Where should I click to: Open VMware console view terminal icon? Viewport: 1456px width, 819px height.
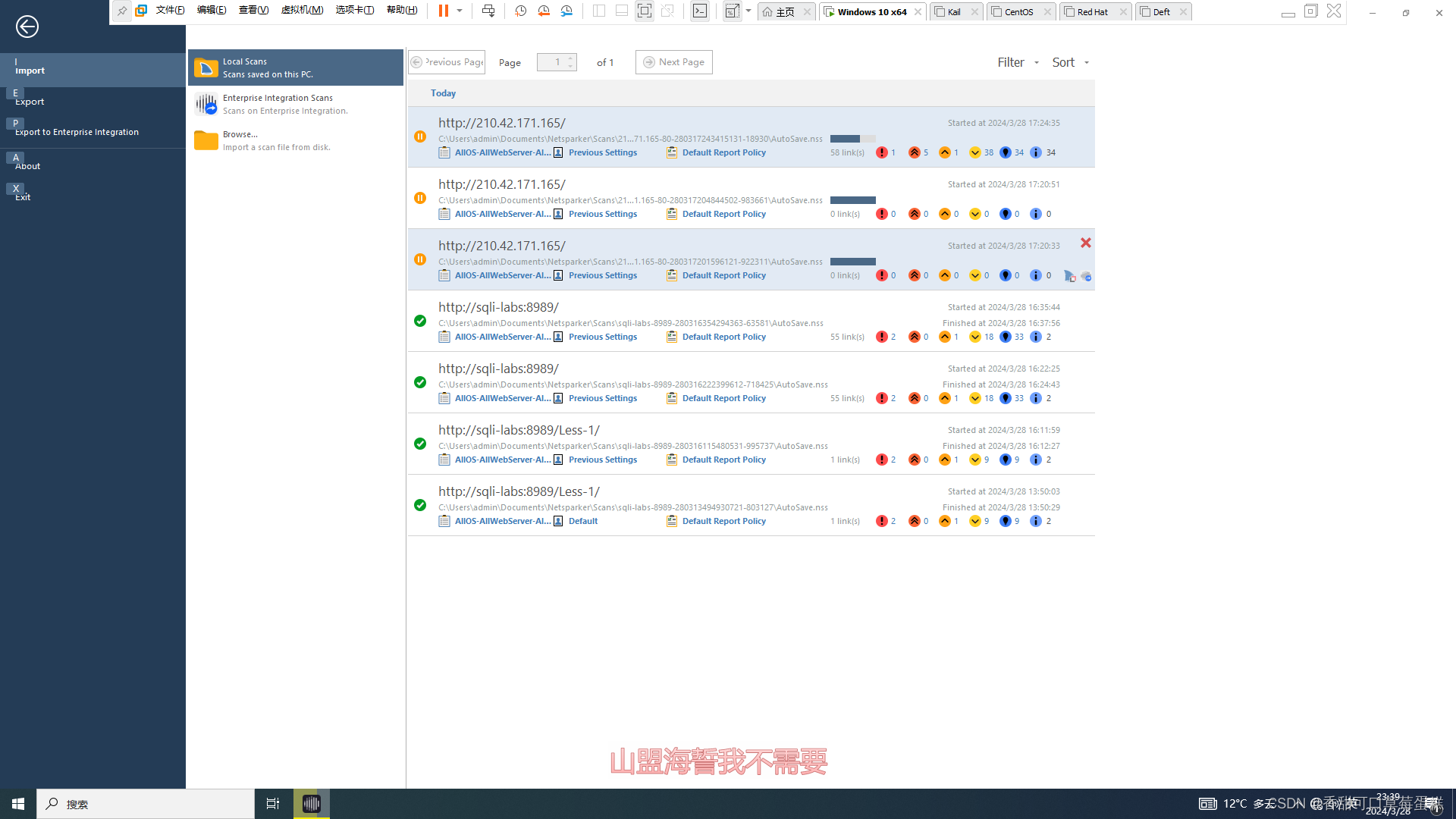700,11
